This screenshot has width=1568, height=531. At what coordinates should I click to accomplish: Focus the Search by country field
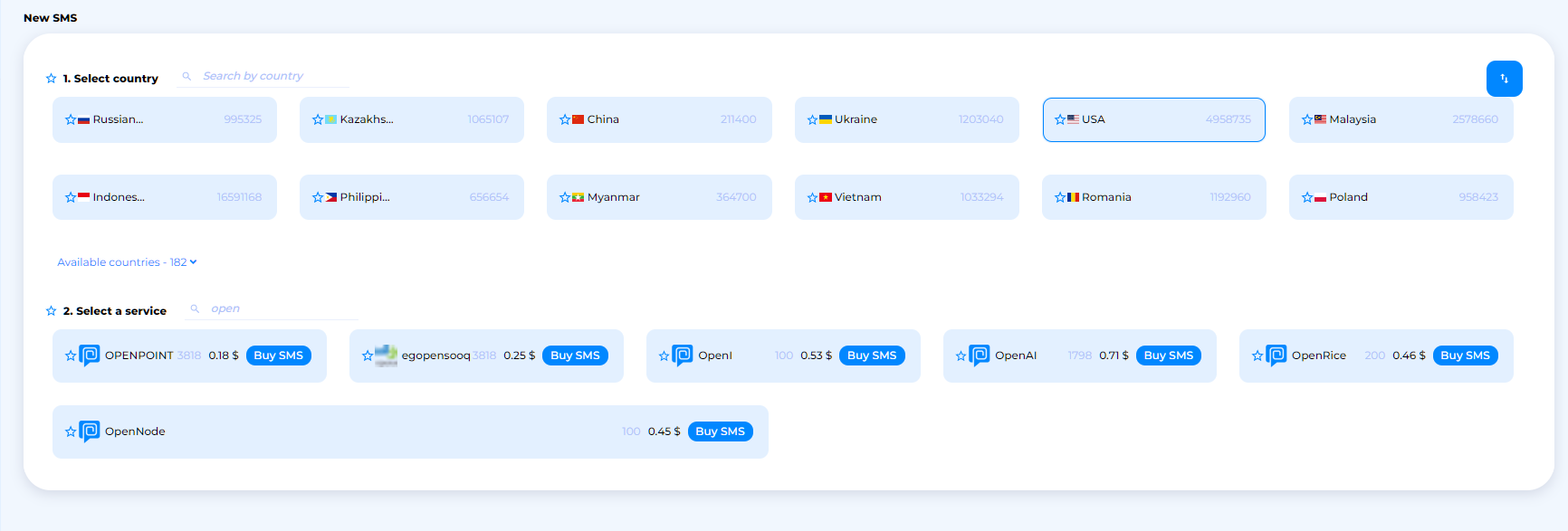click(272, 77)
